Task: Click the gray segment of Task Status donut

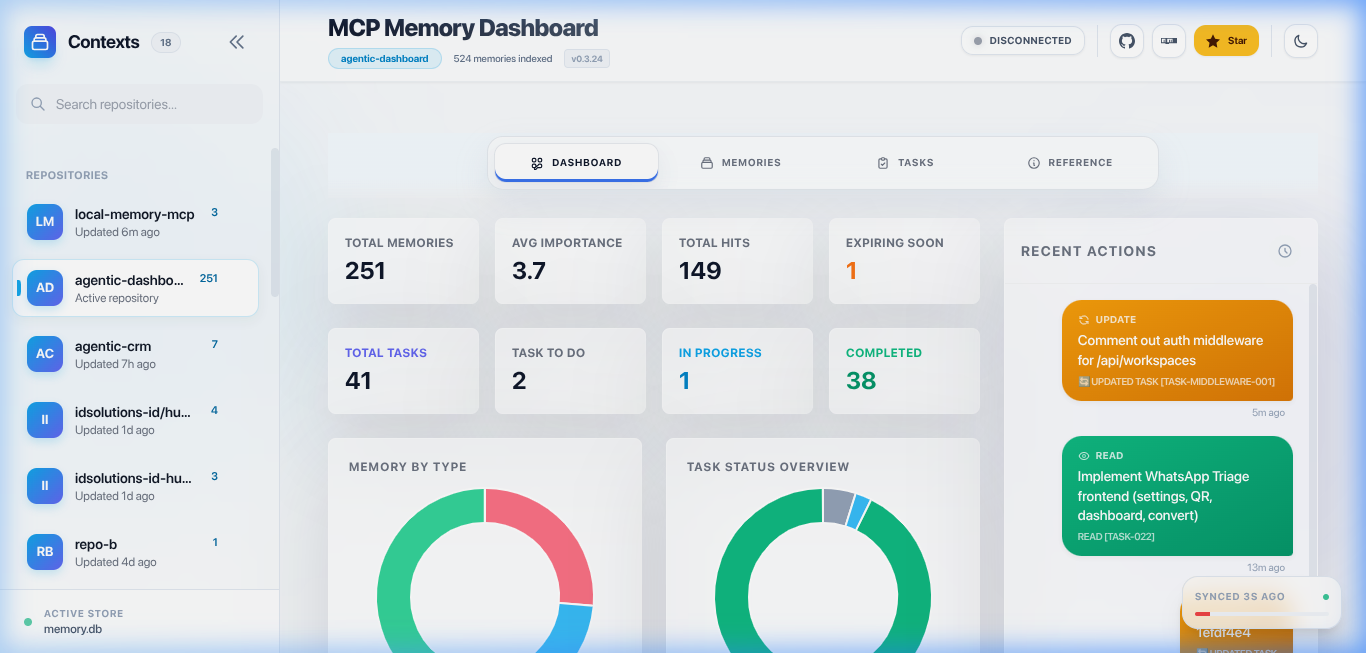Action: tap(837, 506)
